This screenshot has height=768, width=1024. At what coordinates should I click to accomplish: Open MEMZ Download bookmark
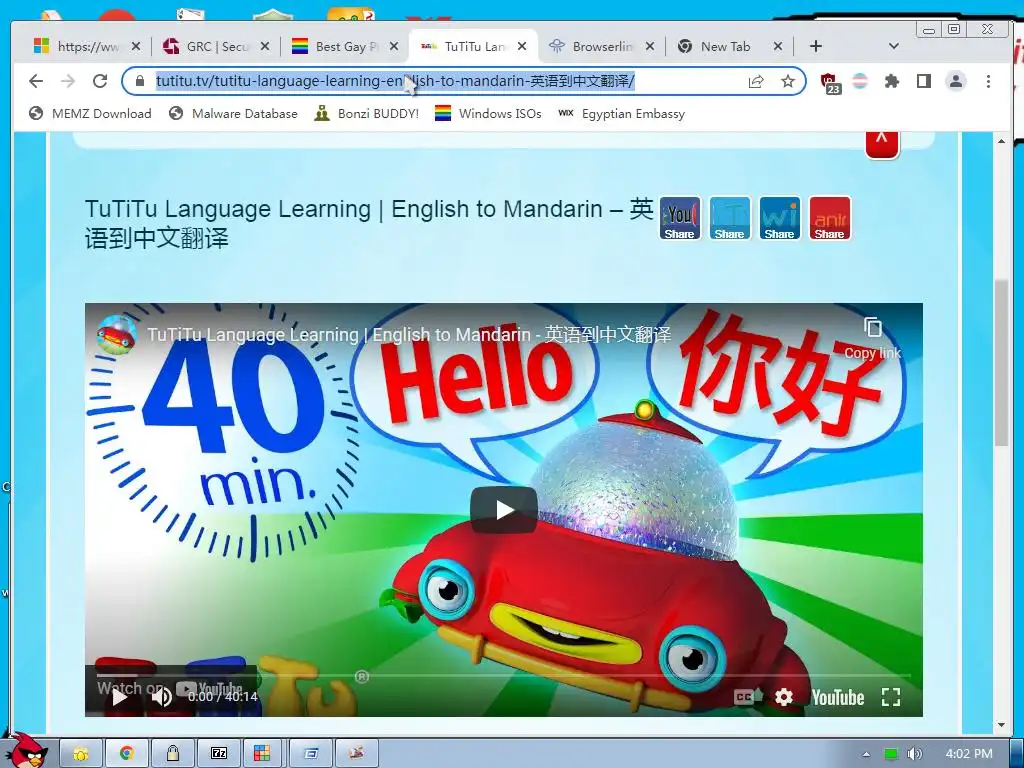[x=90, y=114]
